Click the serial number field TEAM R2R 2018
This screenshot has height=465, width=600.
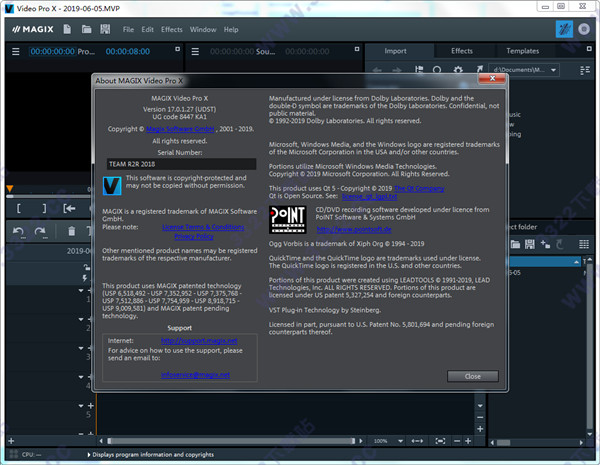tap(181, 164)
